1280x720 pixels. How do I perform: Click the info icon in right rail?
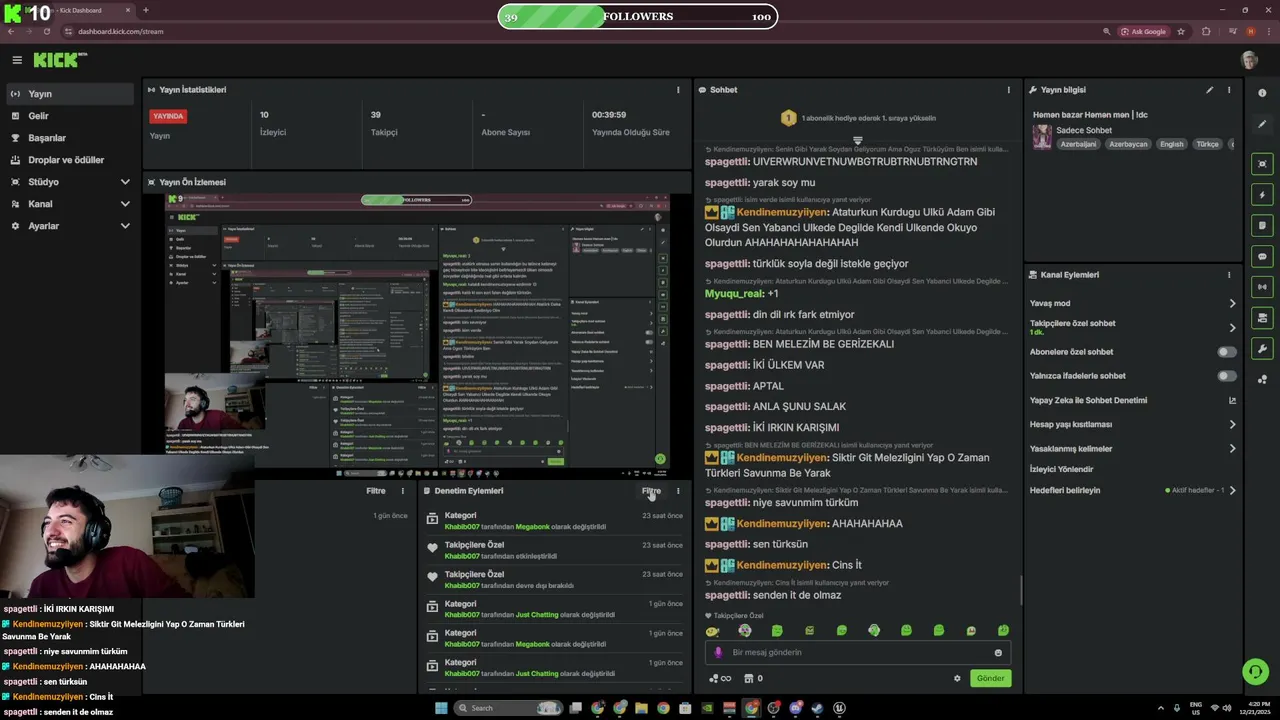point(1262,93)
